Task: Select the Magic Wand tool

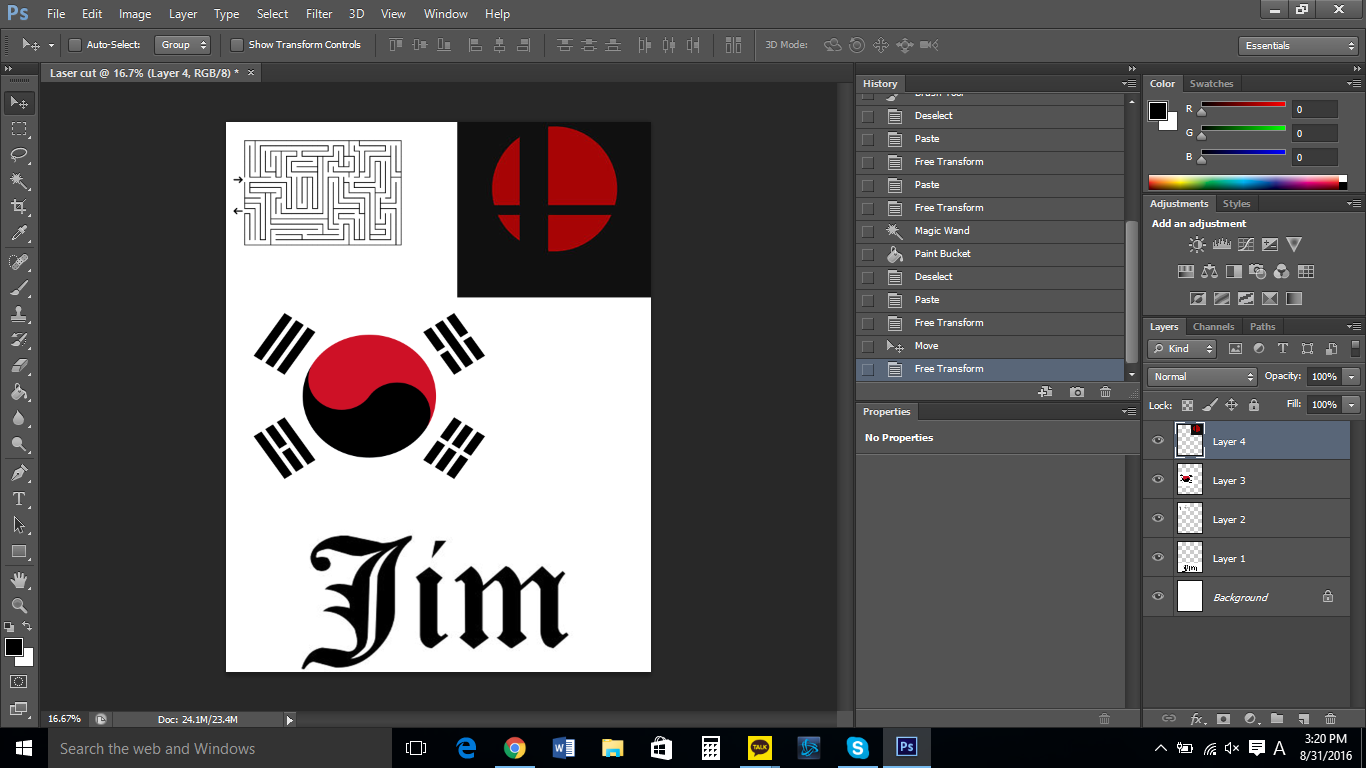Action: 19,181
